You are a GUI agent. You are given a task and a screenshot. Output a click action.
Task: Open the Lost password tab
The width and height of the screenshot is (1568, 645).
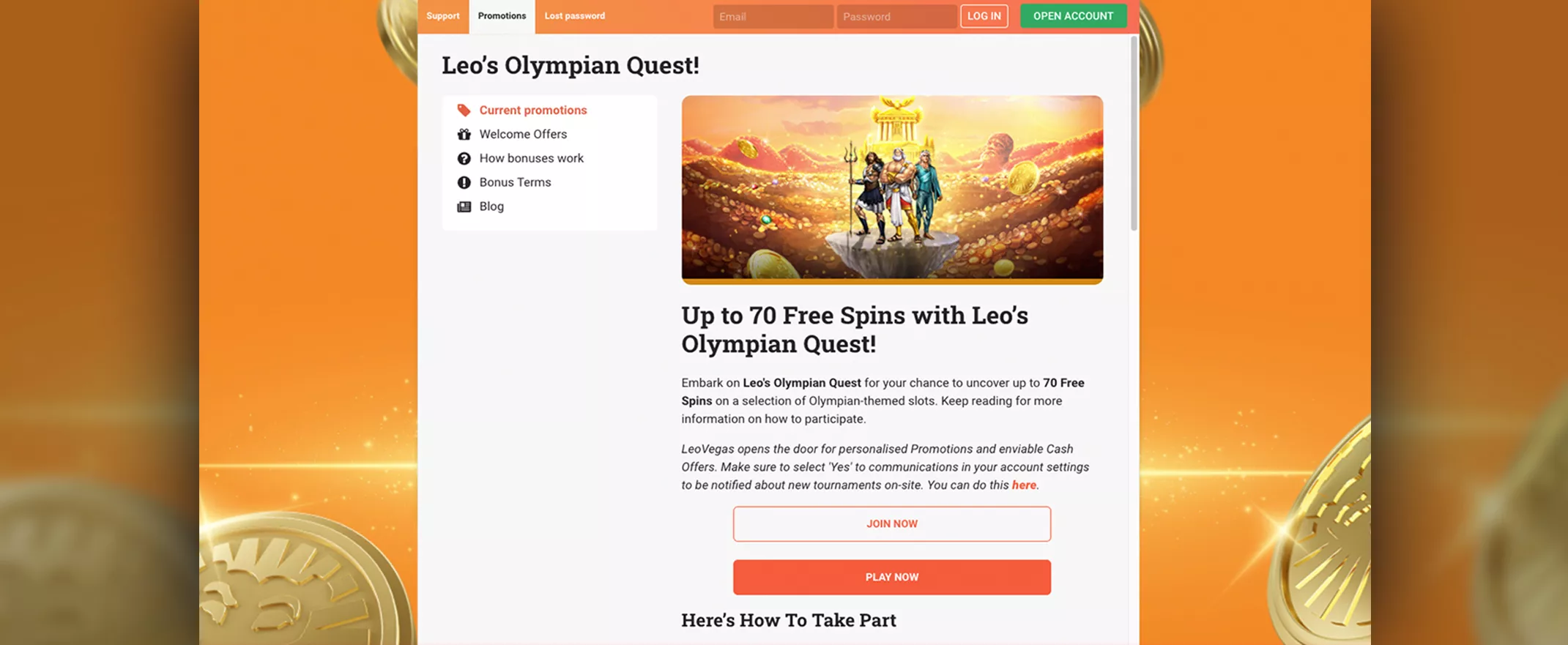[575, 16]
